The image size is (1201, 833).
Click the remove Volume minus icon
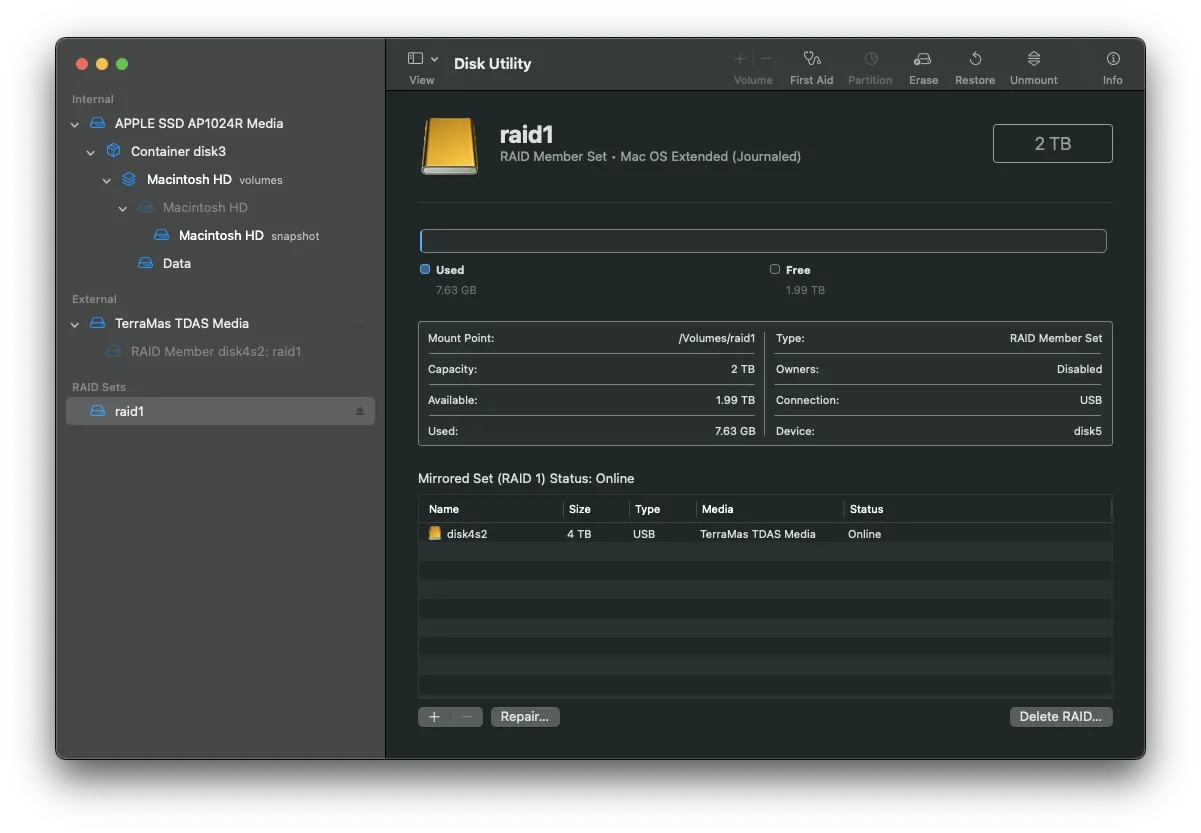point(766,59)
